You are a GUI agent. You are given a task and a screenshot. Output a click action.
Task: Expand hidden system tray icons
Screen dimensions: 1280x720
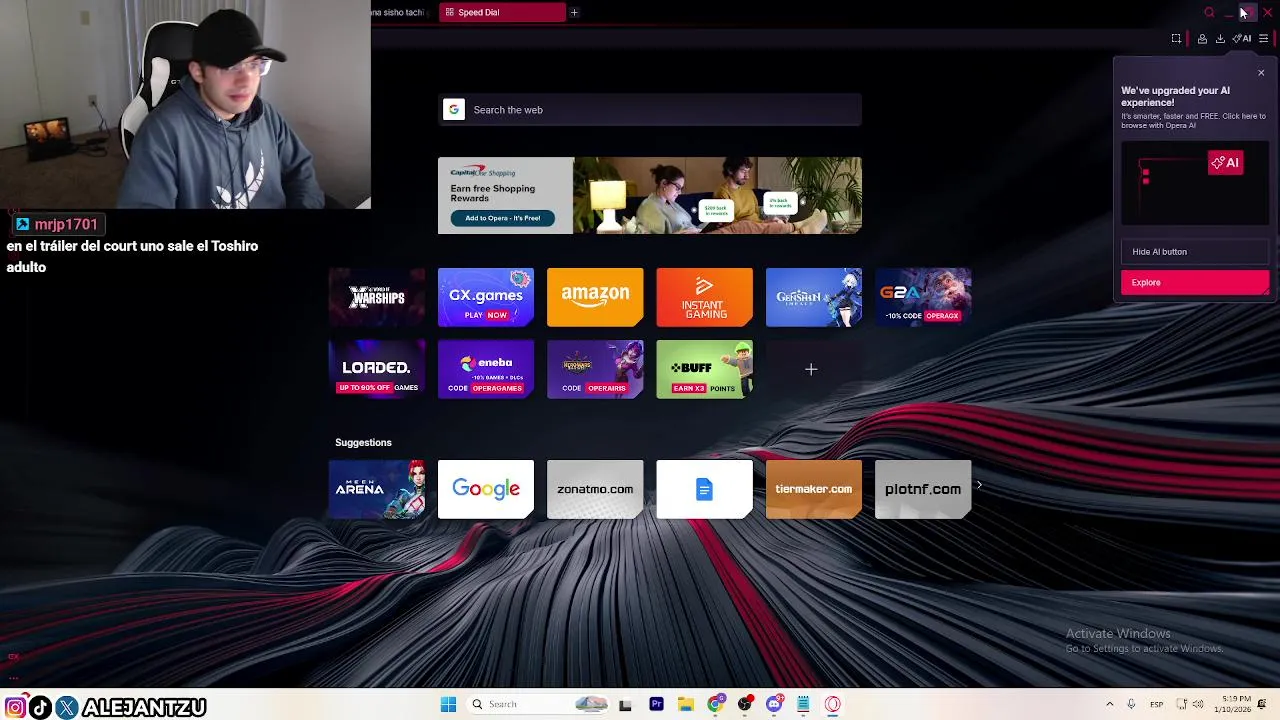point(1109,704)
